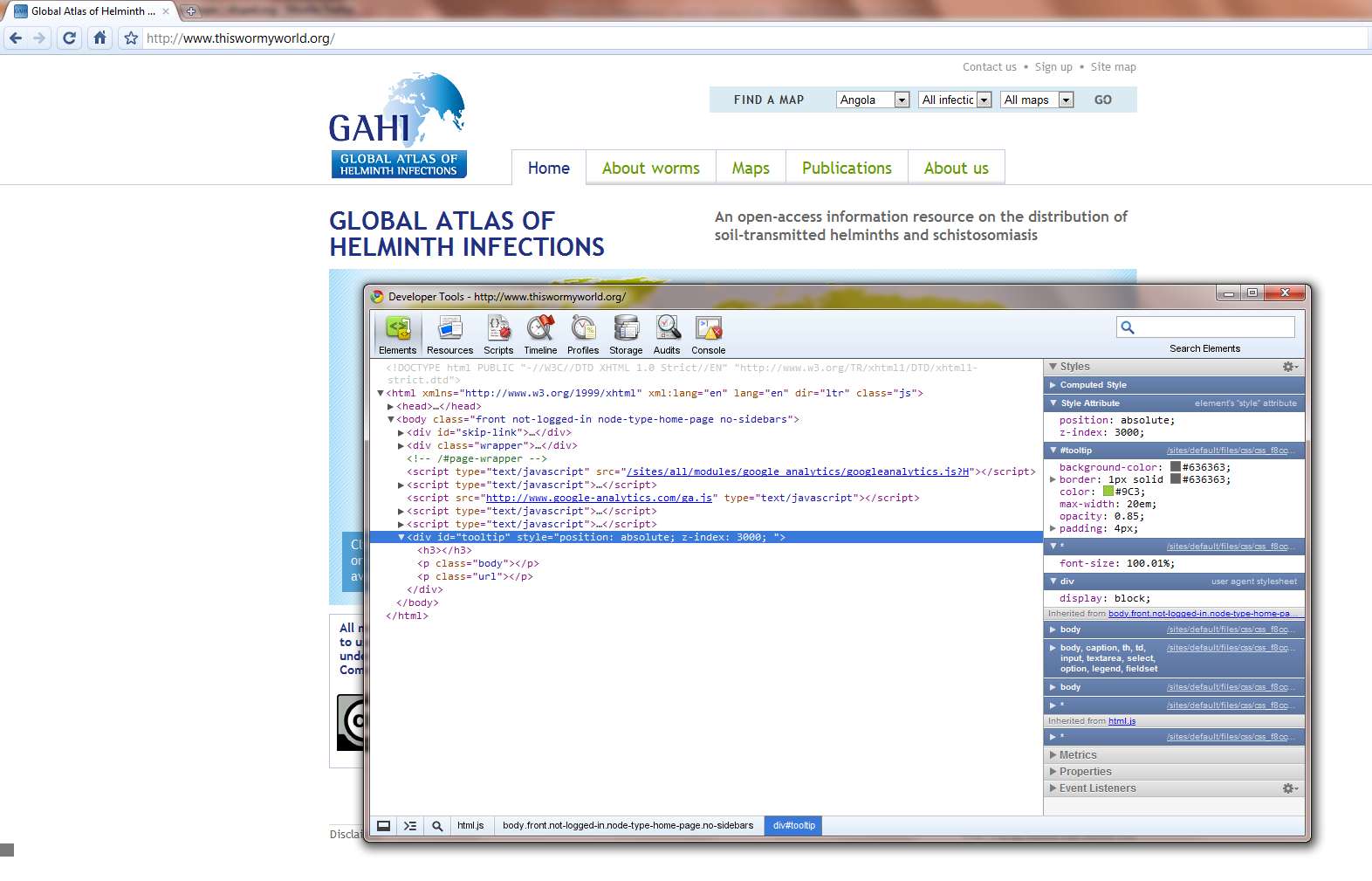Activate the inspect element magnifier icon
The height and width of the screenshot is (881, 1372).
point(437,825)
